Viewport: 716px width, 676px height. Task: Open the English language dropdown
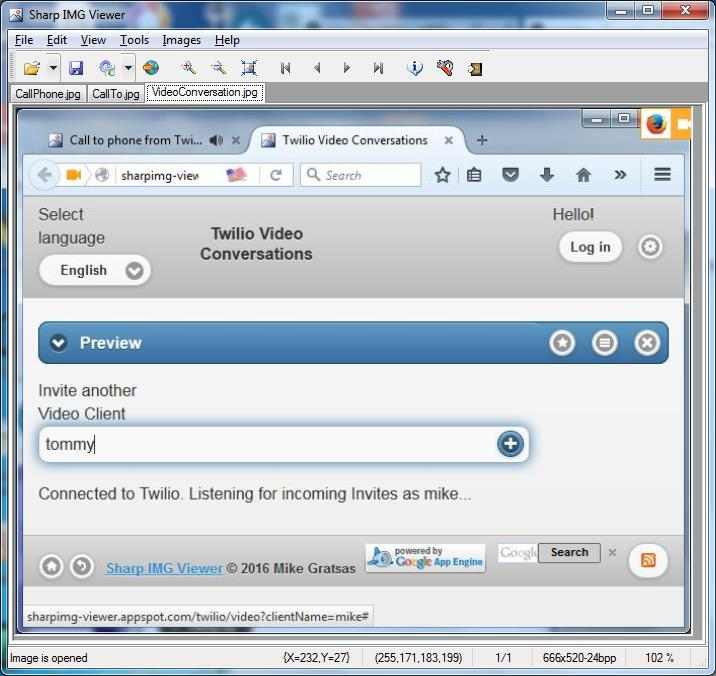coord(95,270)
